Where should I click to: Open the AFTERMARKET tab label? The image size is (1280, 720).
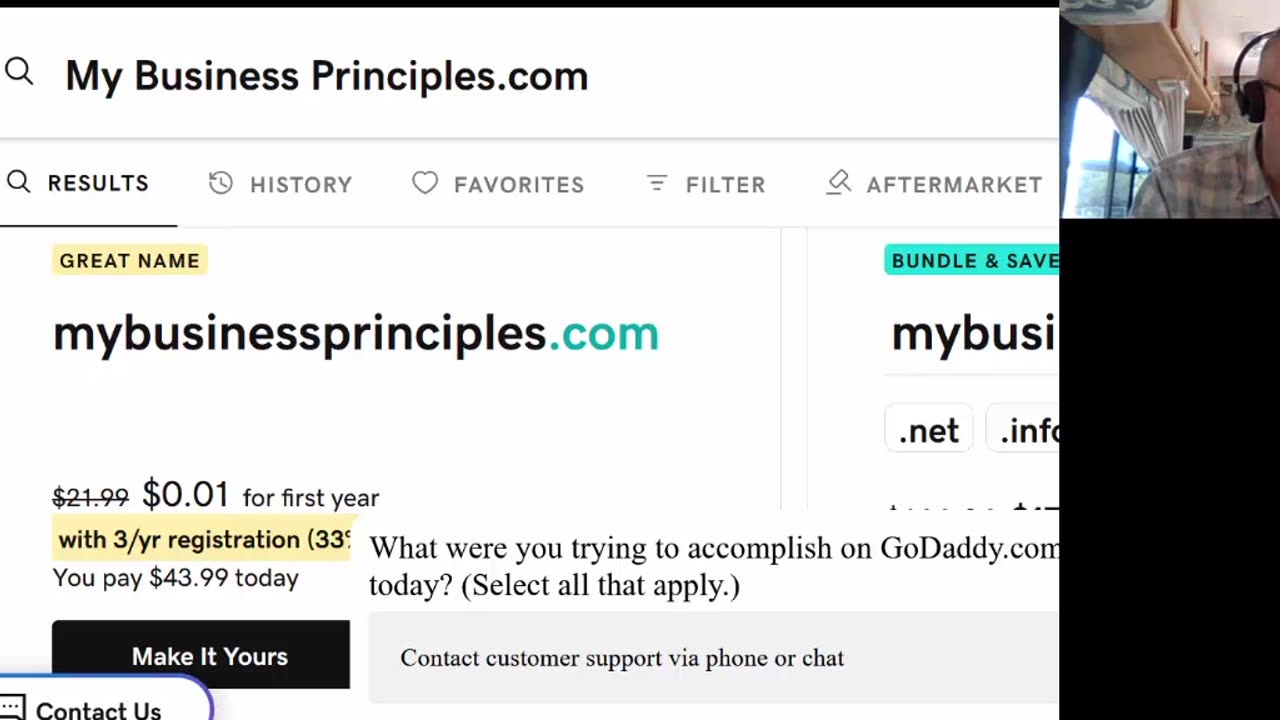[954, 185]
